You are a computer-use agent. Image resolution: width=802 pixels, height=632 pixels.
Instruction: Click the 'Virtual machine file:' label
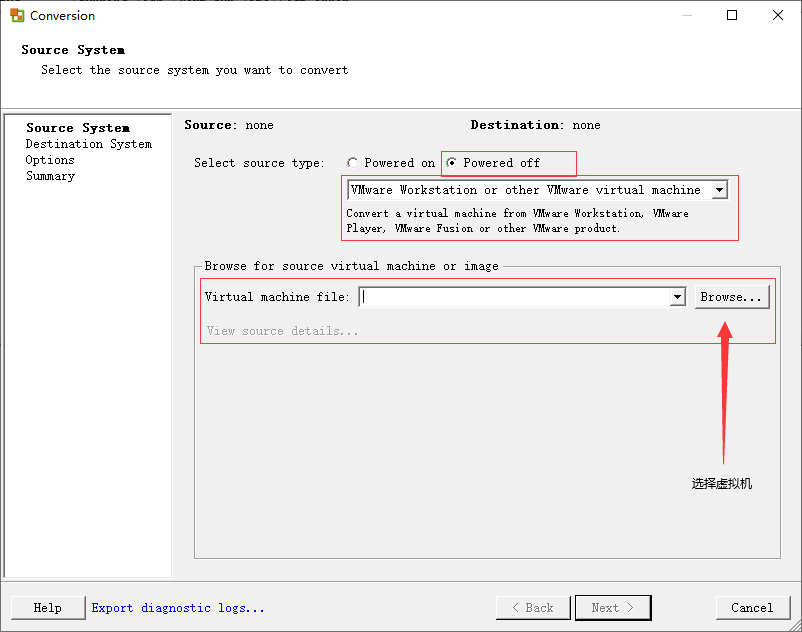(277, 297)
